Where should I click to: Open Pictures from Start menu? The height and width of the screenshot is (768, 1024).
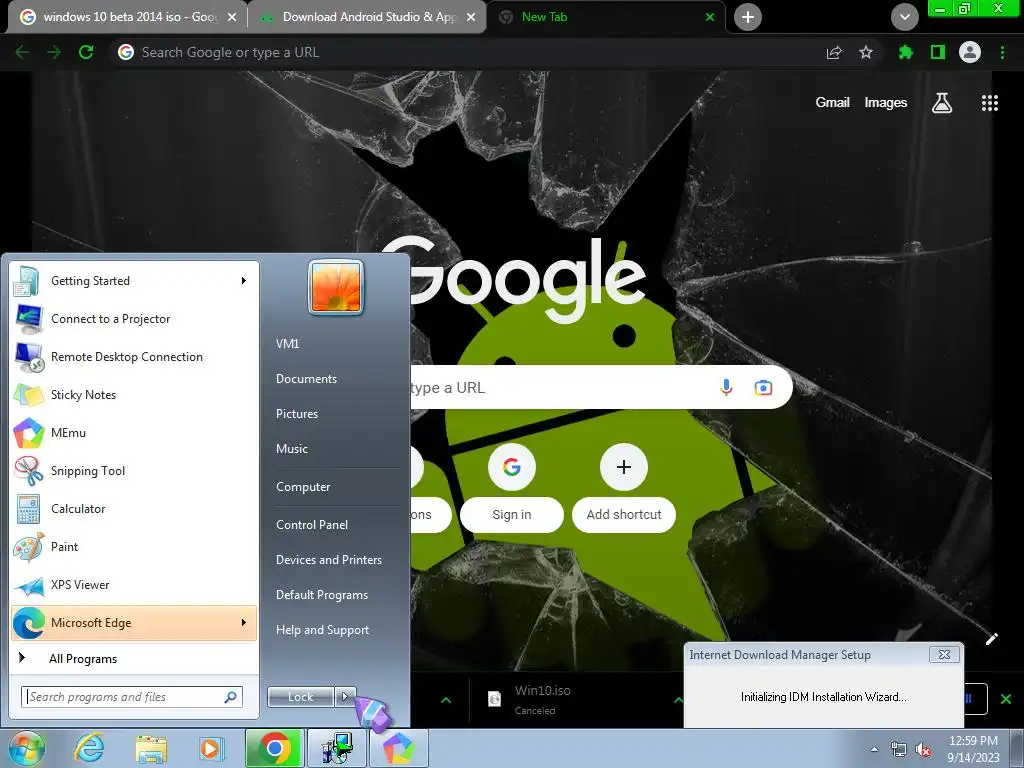[x=297, y=414]
